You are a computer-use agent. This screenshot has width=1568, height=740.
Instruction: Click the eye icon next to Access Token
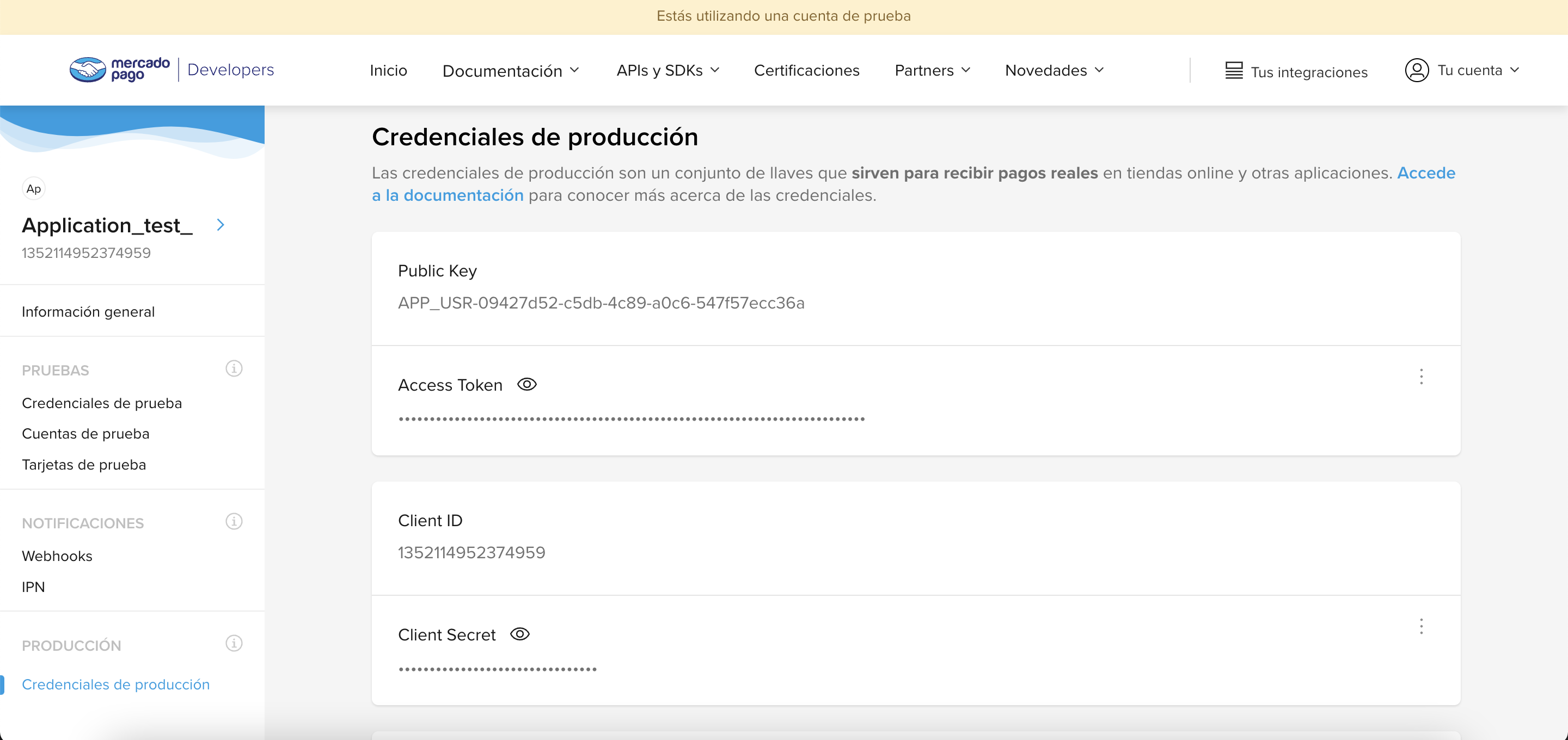(527, 384)
